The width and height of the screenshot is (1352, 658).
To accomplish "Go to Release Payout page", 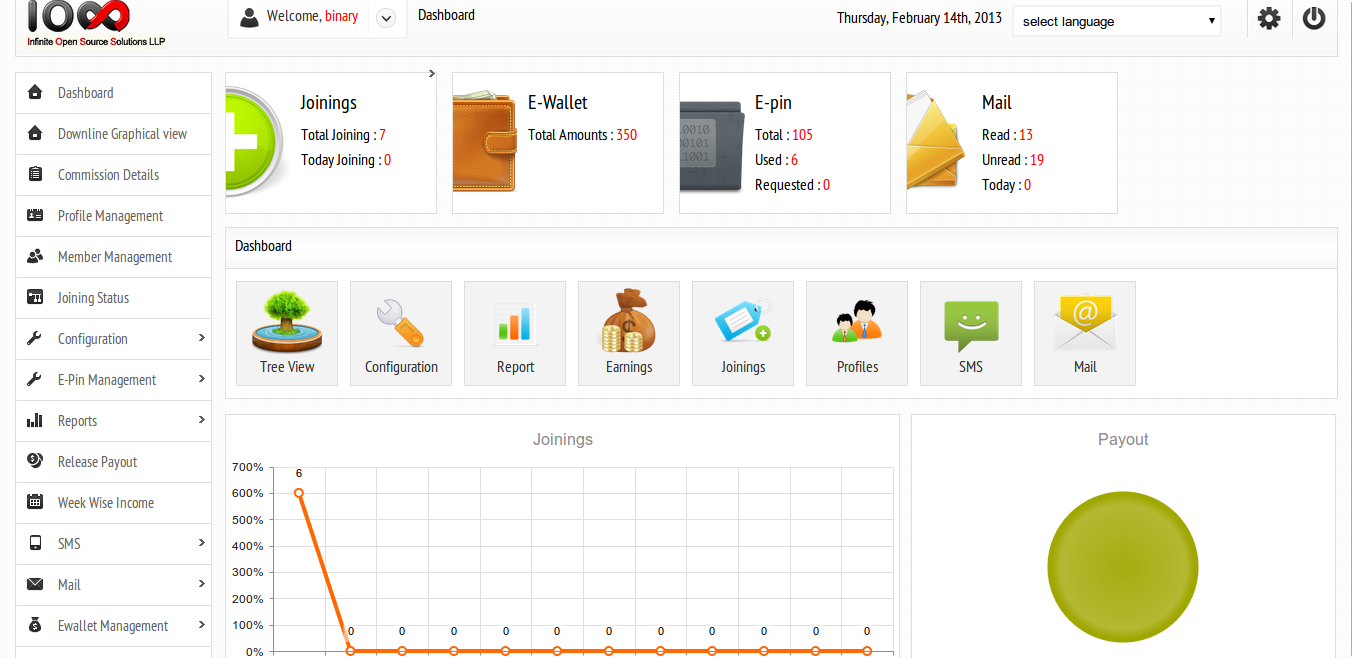I will 114,461.
